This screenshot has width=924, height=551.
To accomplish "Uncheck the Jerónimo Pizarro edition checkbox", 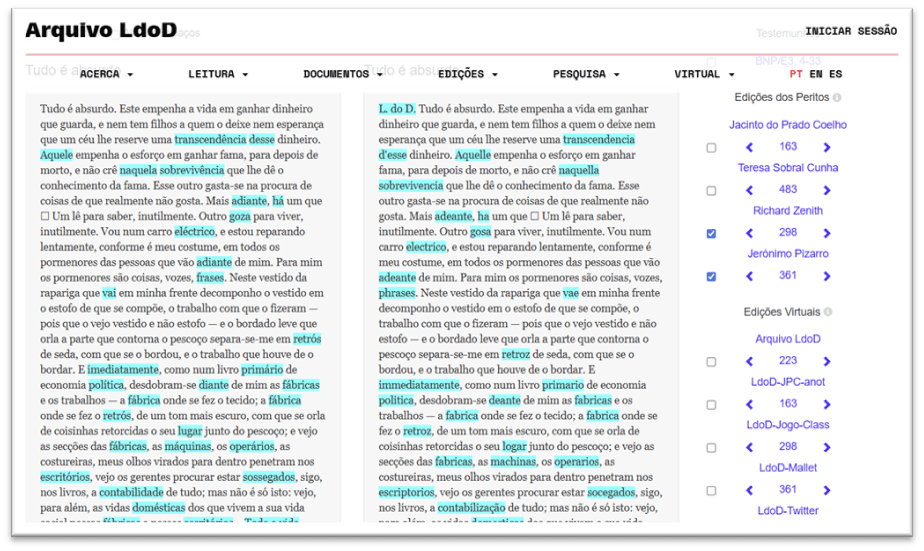I will [x=711, y=276].
